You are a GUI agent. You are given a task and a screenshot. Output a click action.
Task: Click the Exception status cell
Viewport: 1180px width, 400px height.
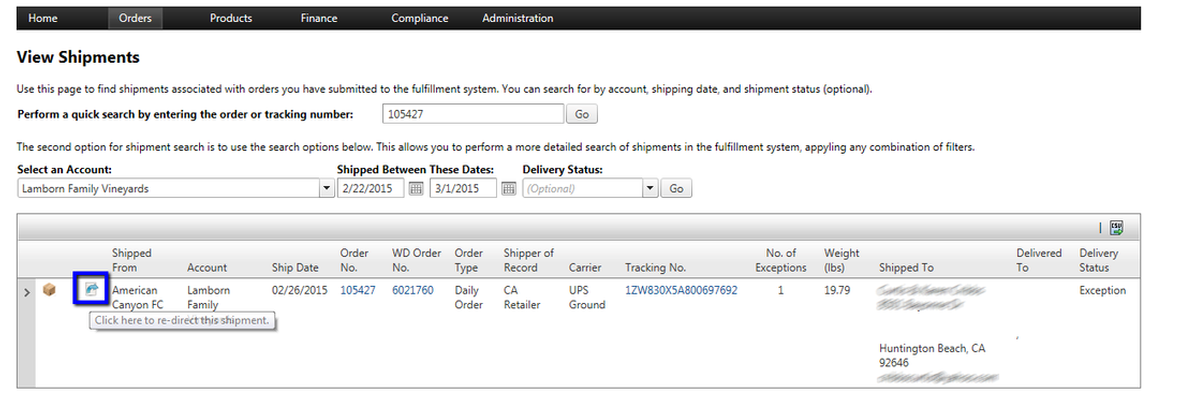[1102, 290]
